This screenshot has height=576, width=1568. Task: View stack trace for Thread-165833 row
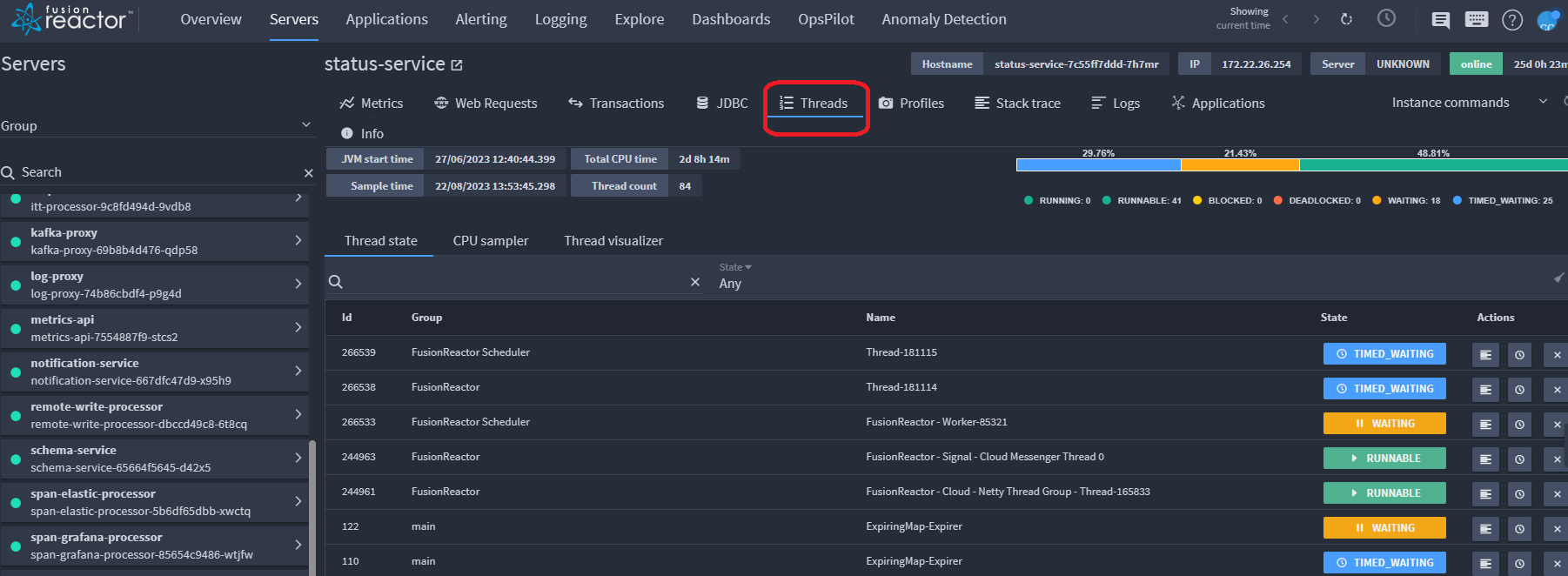coord(1485,493)
